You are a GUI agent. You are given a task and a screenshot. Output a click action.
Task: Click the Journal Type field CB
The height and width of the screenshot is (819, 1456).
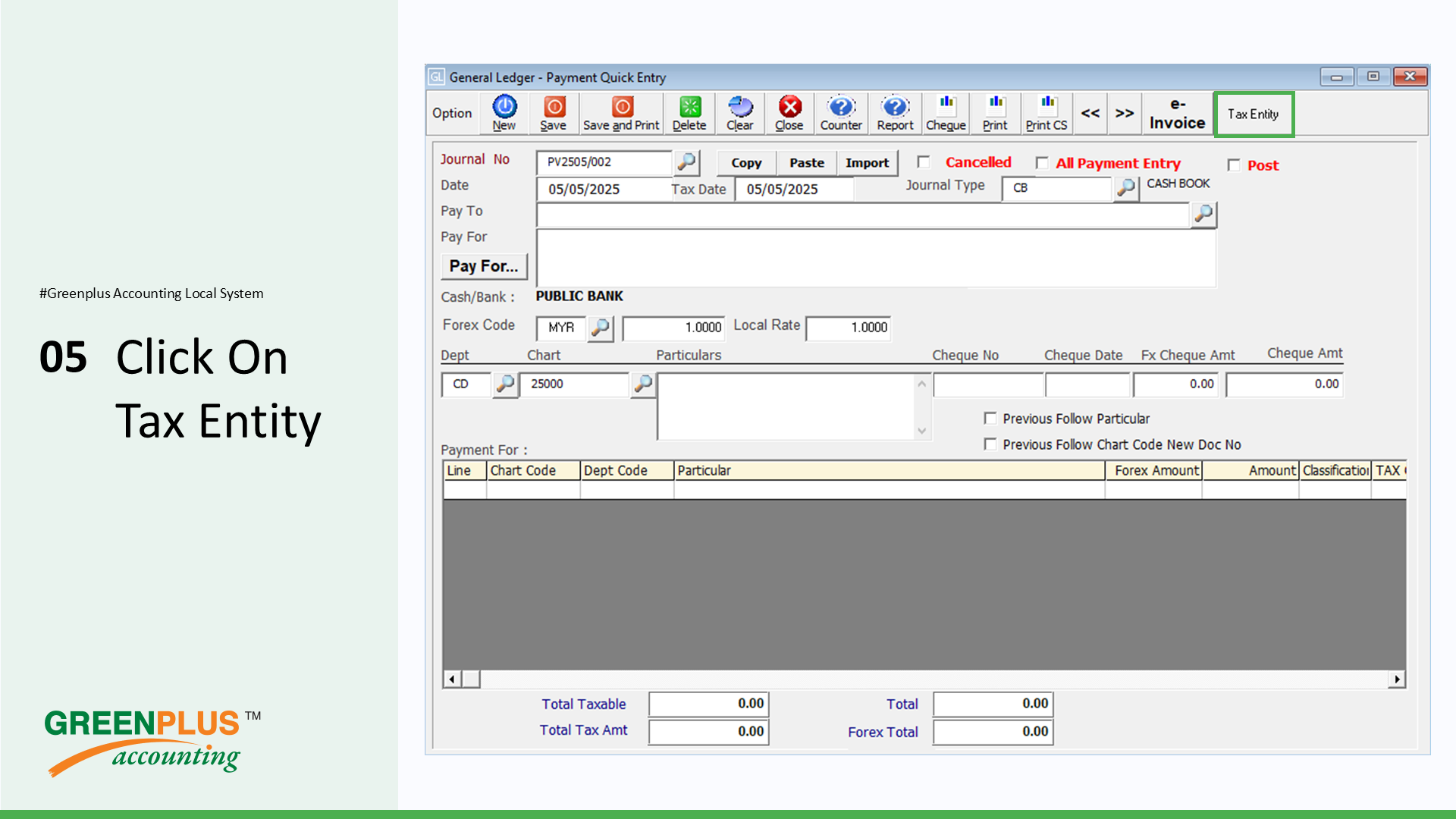pos(1057,188)
